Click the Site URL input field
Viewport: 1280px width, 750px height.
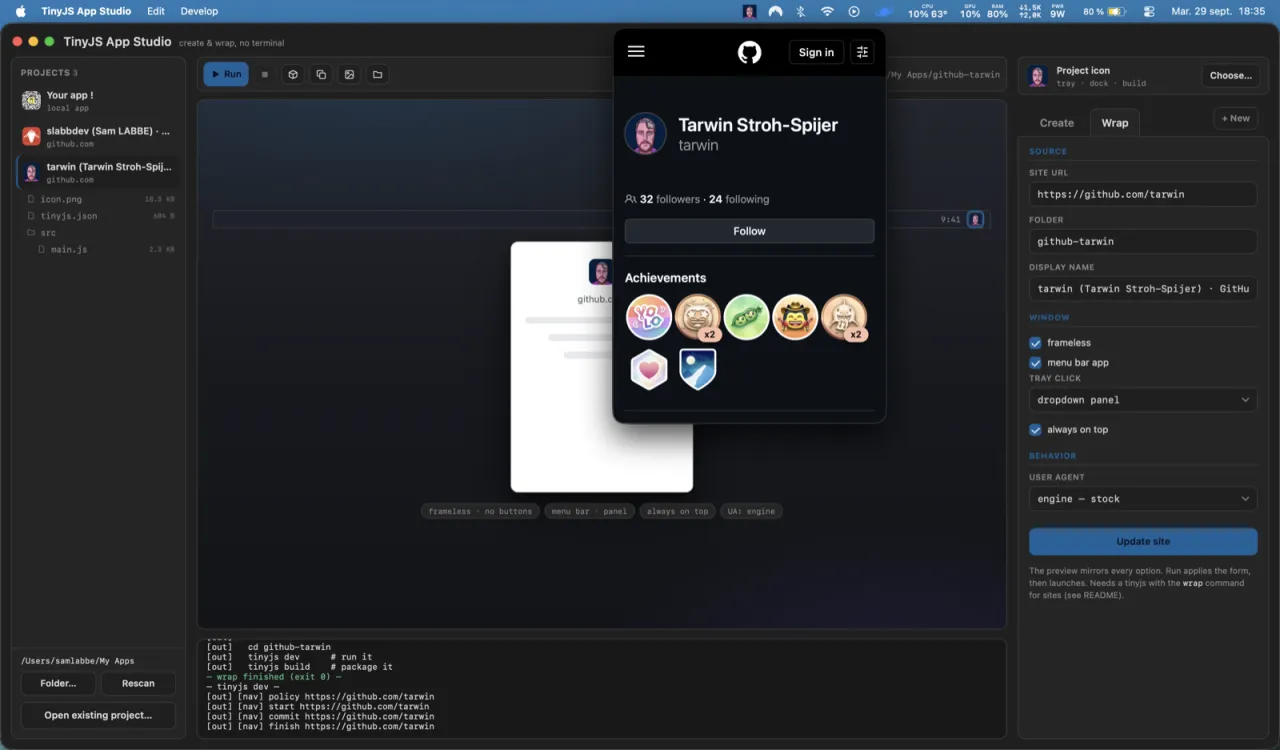coord(1143,194)
